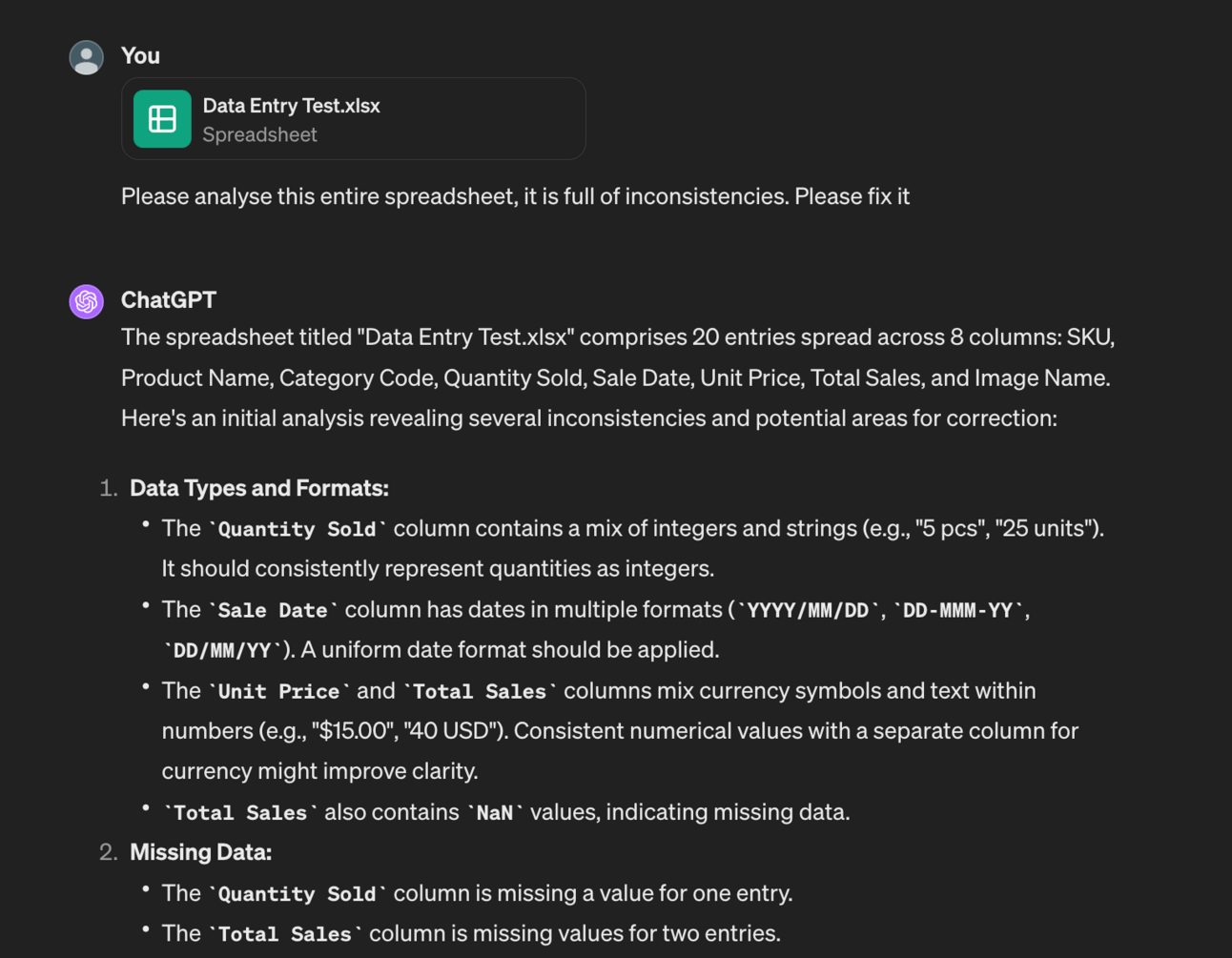Click the `DD/MM/YY` date format code
The width and height of the screenshot is (1232, 958).
[x=224, y=651]
